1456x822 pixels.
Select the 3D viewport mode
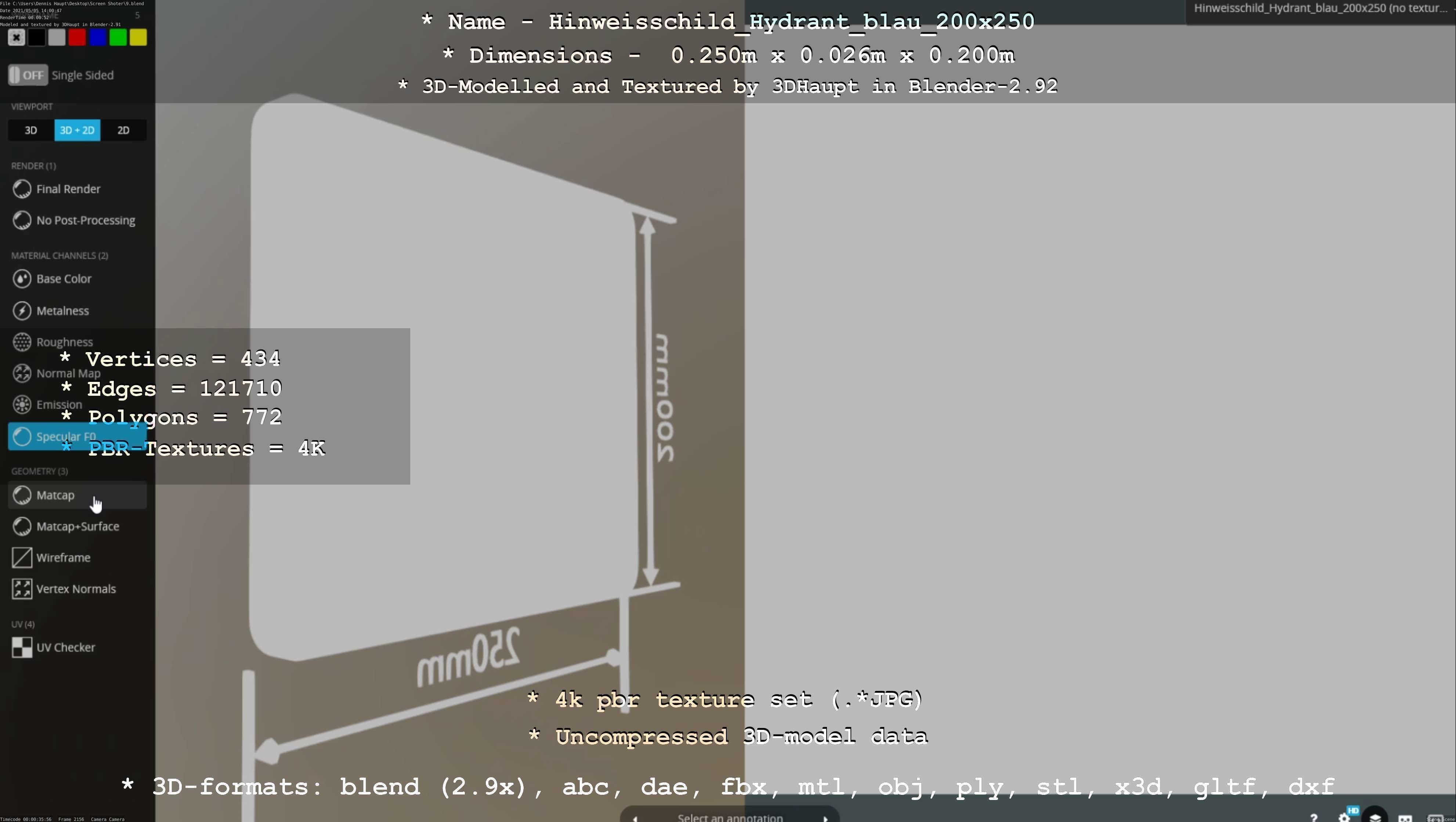[31, 130]
